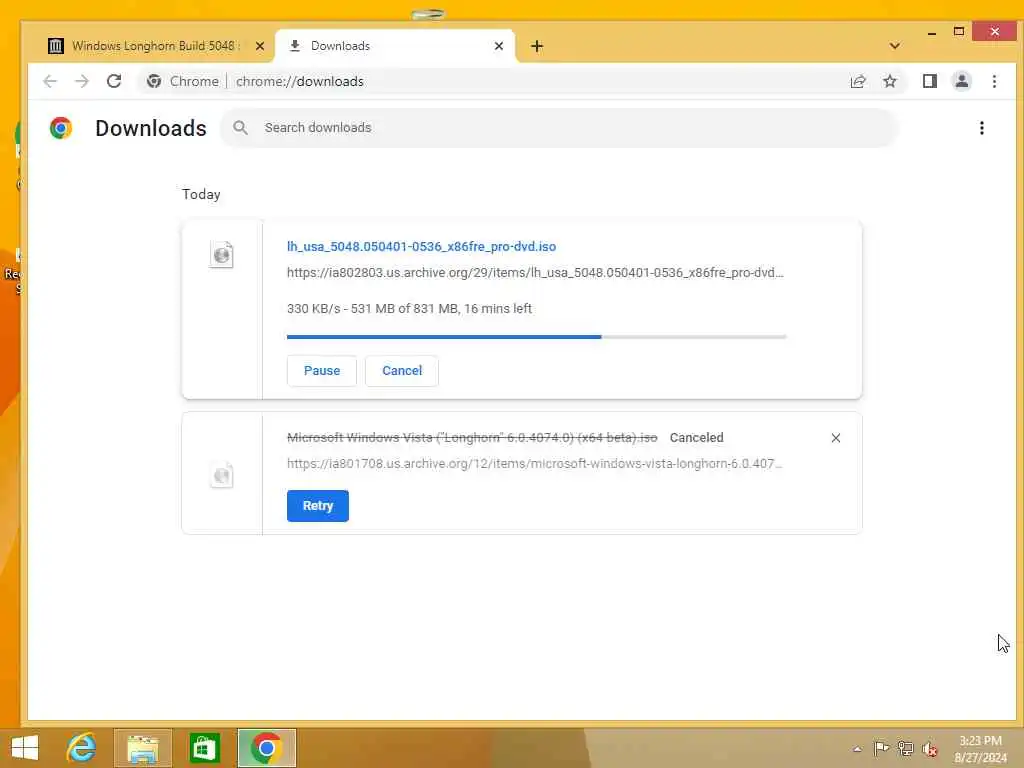This screenshot has height=768, width=1024.
Task: Launch Internet Explorer from taskbar
Action: 81,748
